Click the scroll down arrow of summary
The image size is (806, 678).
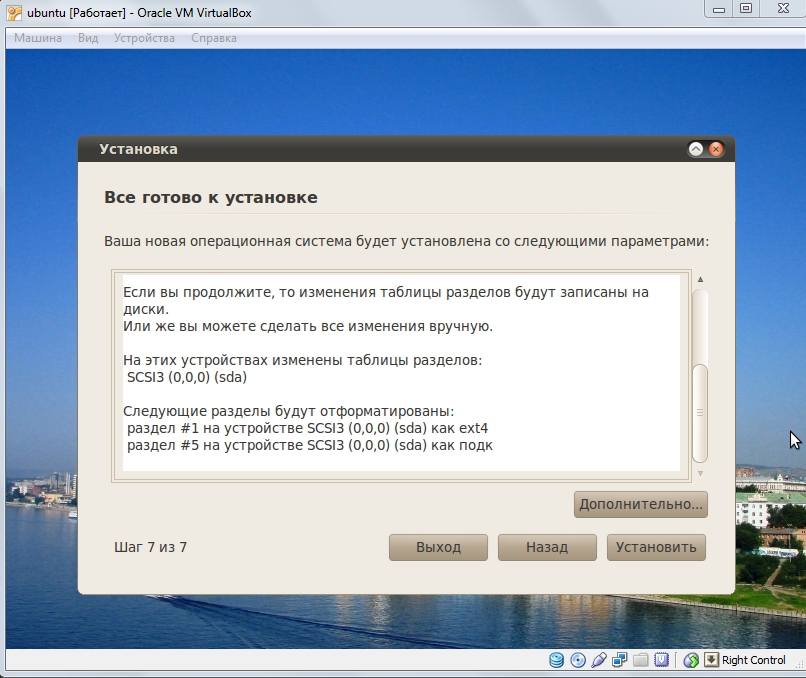pos(700,473)
